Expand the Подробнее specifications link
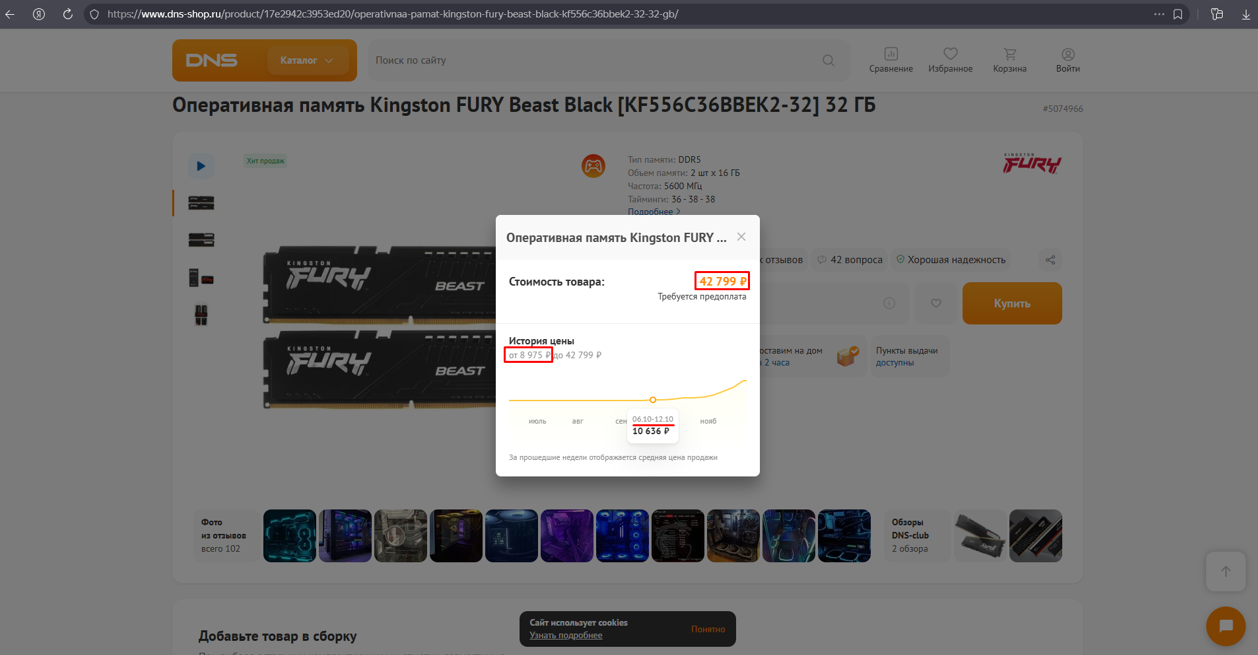Screen dimensions: 1258x655 tap(653, 212)
